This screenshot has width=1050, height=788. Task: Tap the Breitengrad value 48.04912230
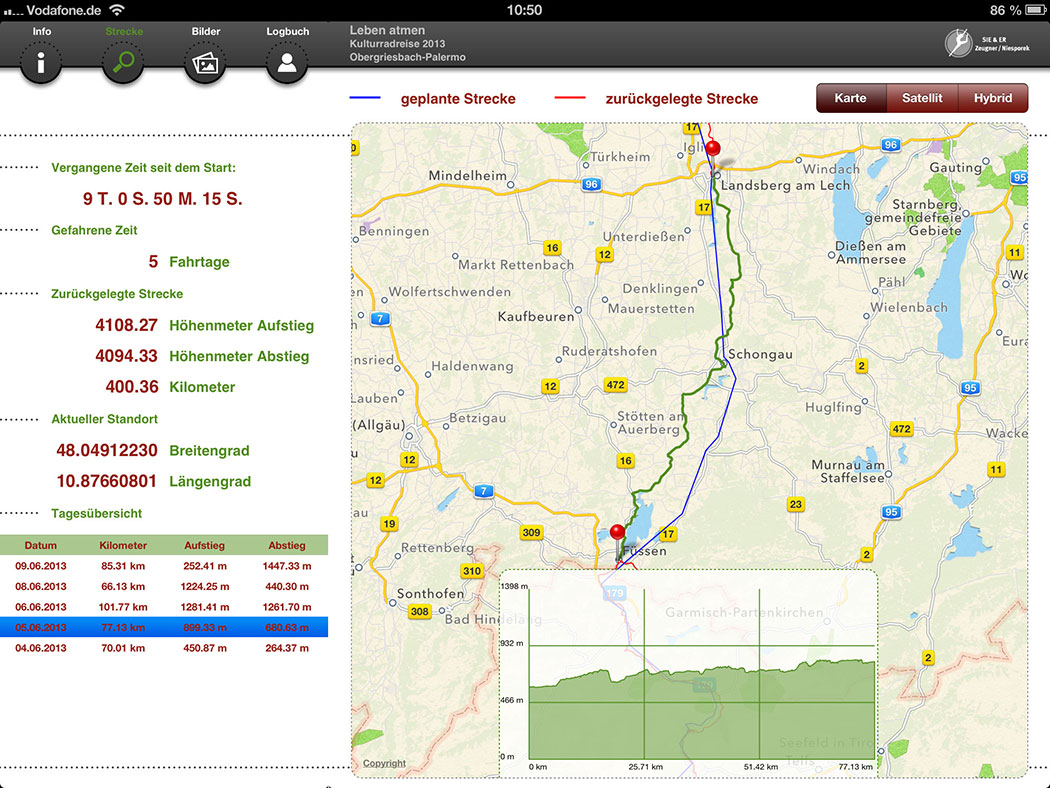click(x=106, y=450)
